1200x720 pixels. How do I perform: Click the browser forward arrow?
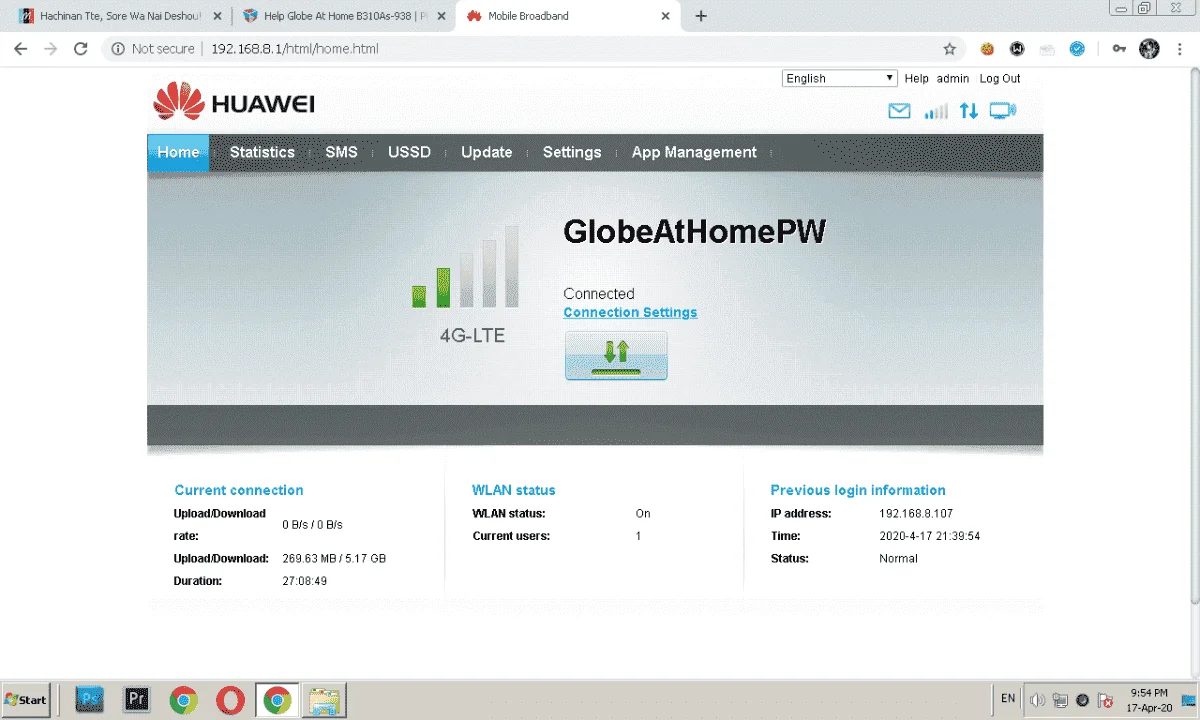(51, 48)
